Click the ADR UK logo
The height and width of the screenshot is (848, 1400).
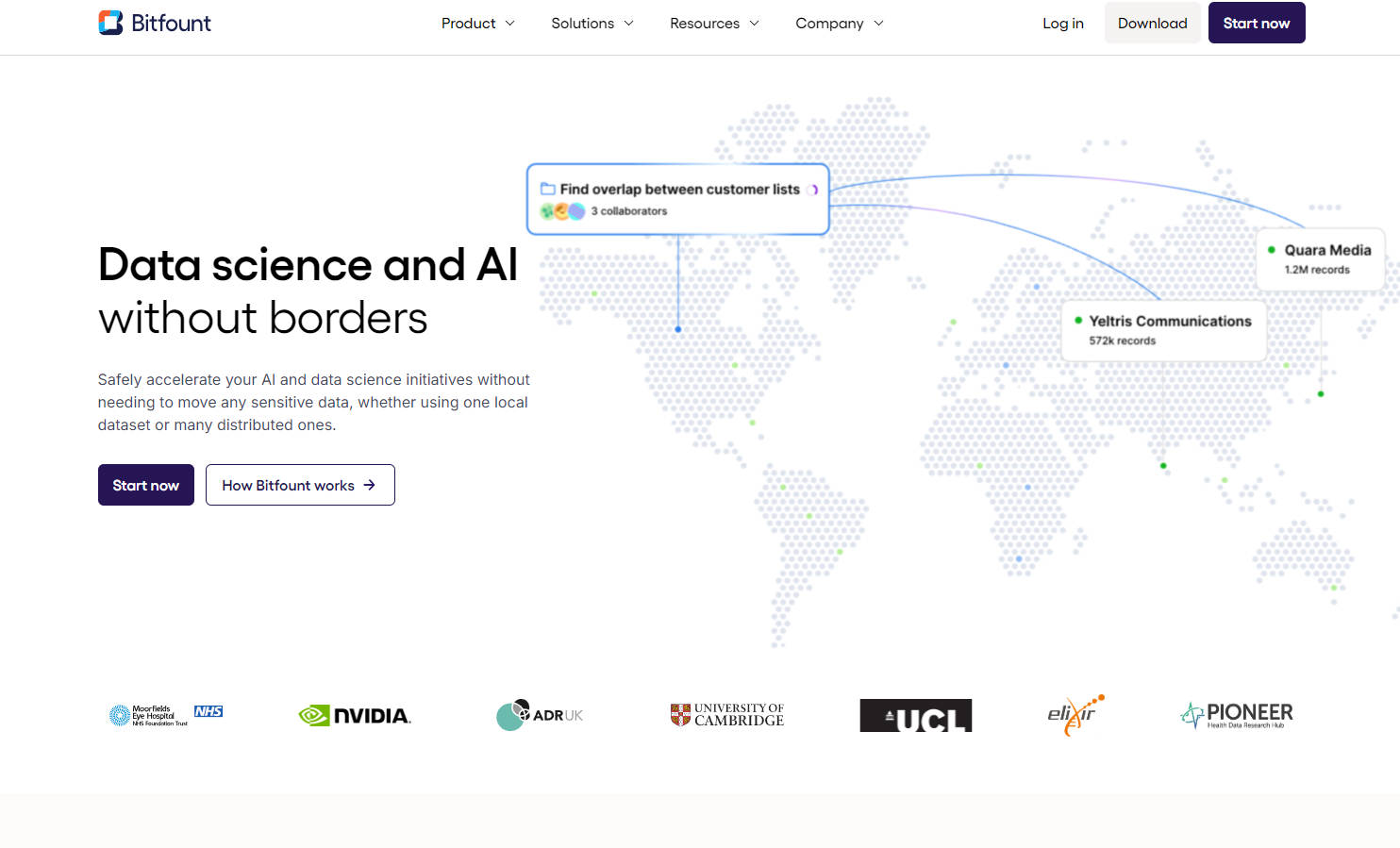point(540,715)
